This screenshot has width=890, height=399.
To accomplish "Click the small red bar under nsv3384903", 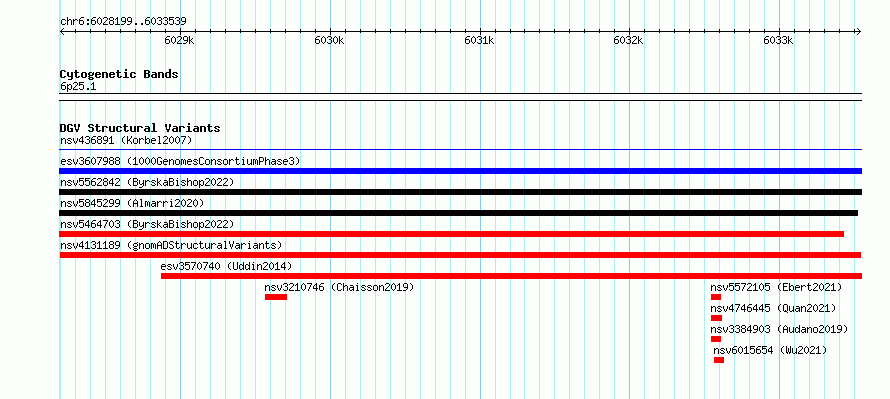I will (716, 339).
